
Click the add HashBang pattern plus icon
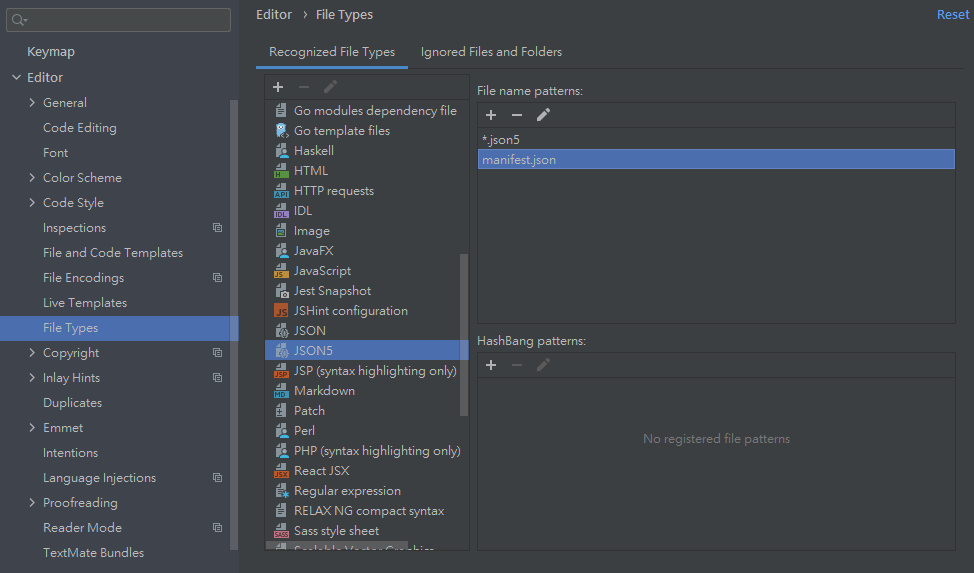pos(491,365)
